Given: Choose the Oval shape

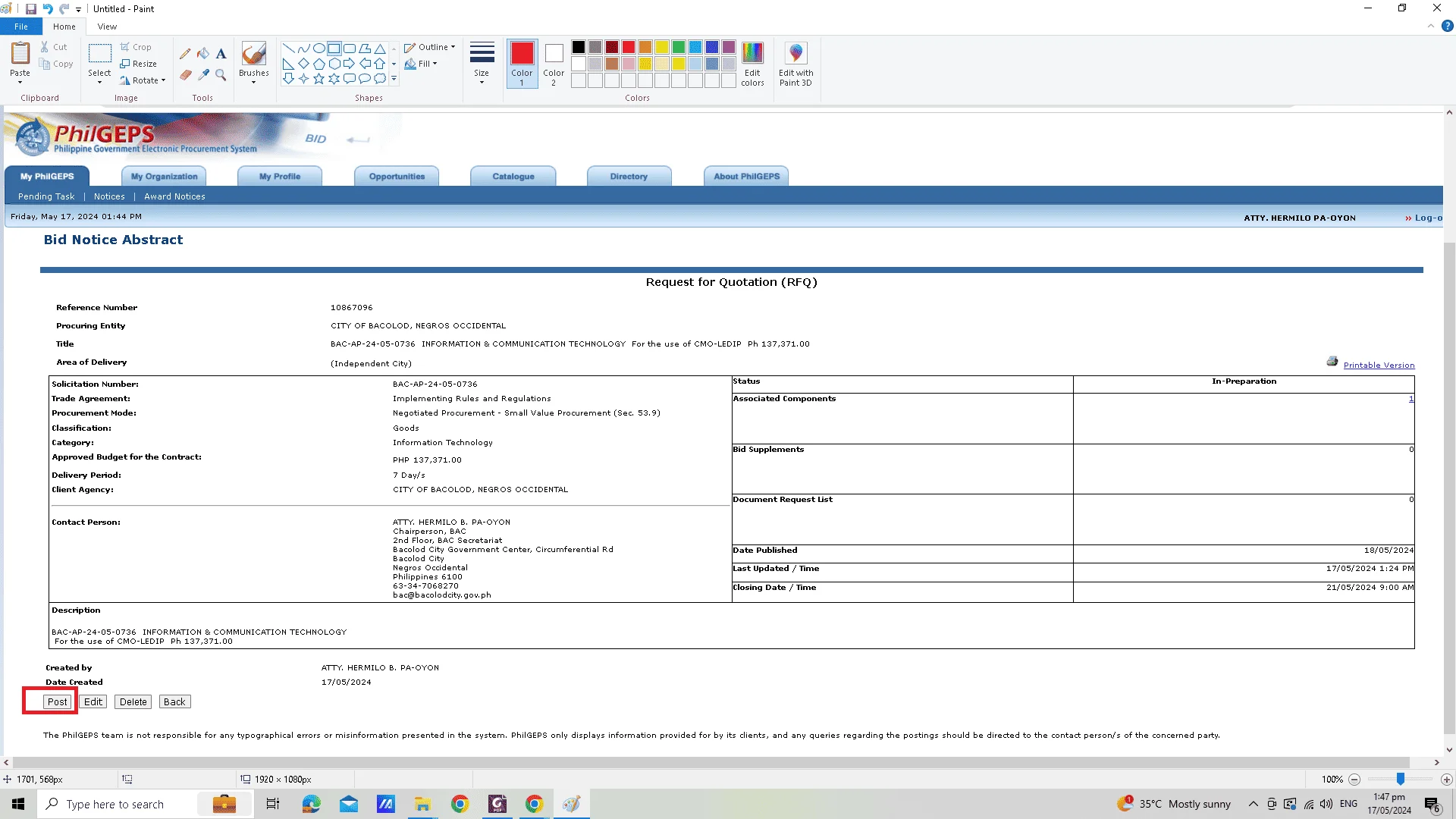Looking at the screenshot, I should (318, 49).
